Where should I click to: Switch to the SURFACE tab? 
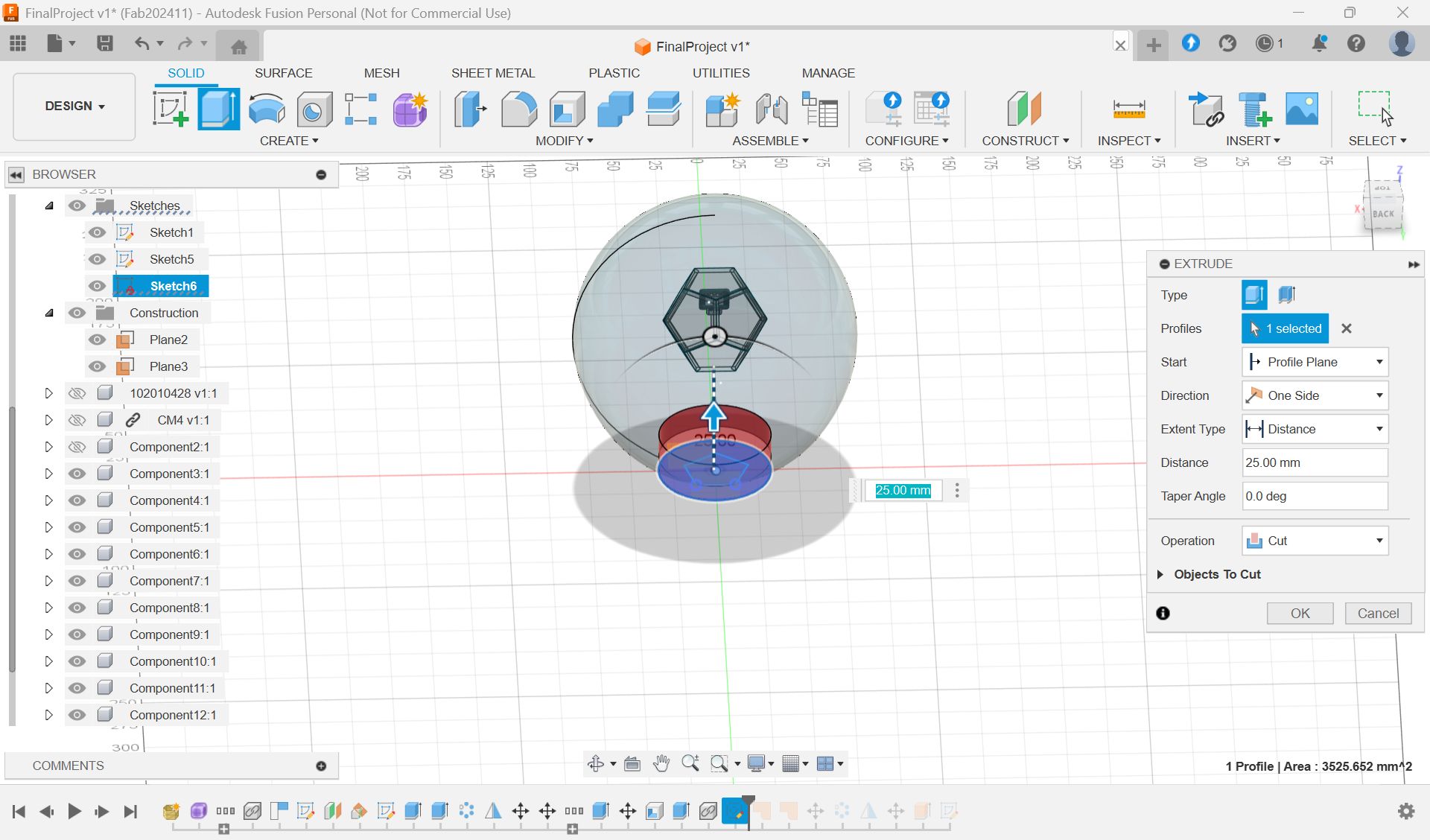tap(283, 73)
